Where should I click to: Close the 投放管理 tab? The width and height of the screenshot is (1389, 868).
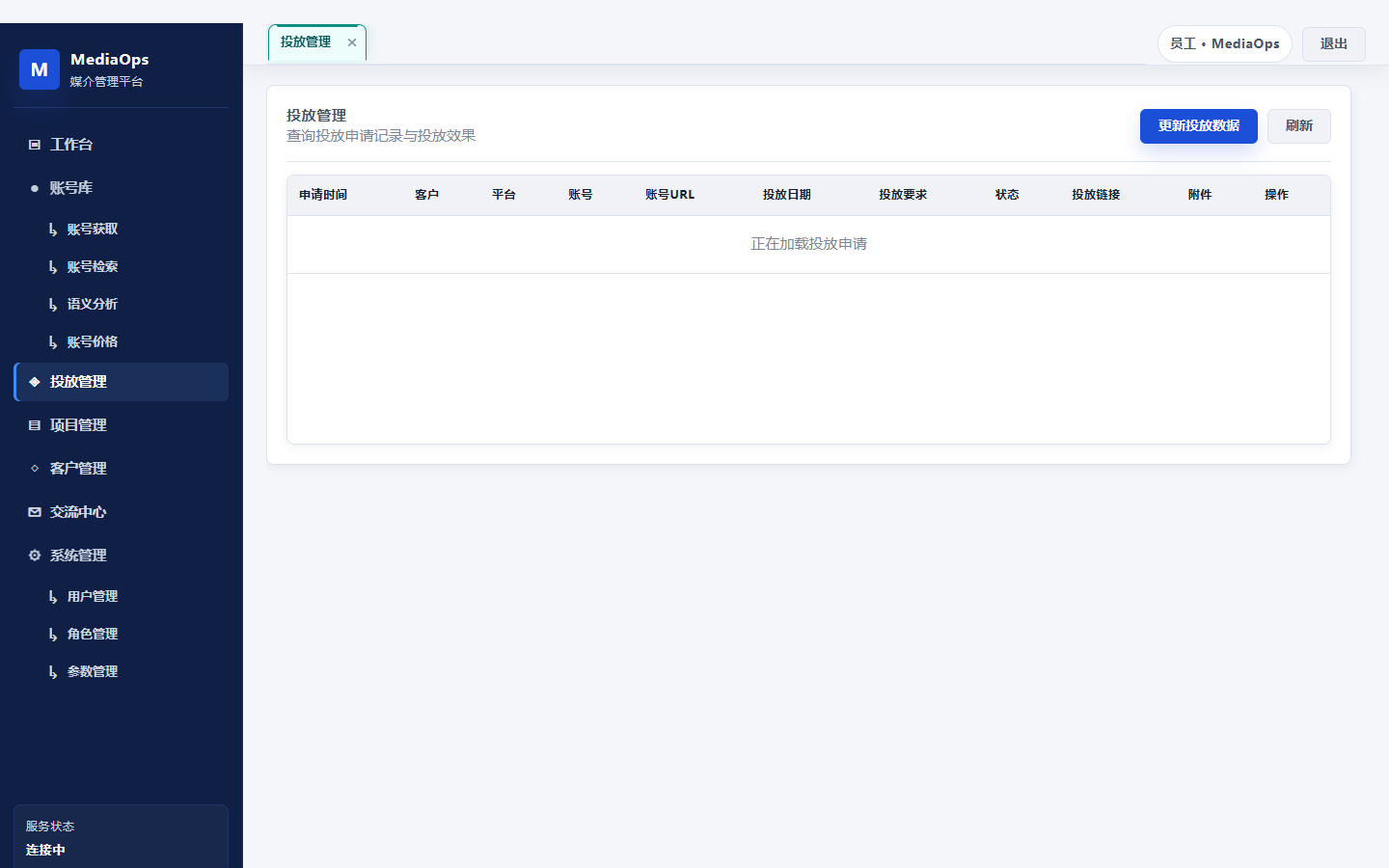pyautogui.click(x=352, y=42)
